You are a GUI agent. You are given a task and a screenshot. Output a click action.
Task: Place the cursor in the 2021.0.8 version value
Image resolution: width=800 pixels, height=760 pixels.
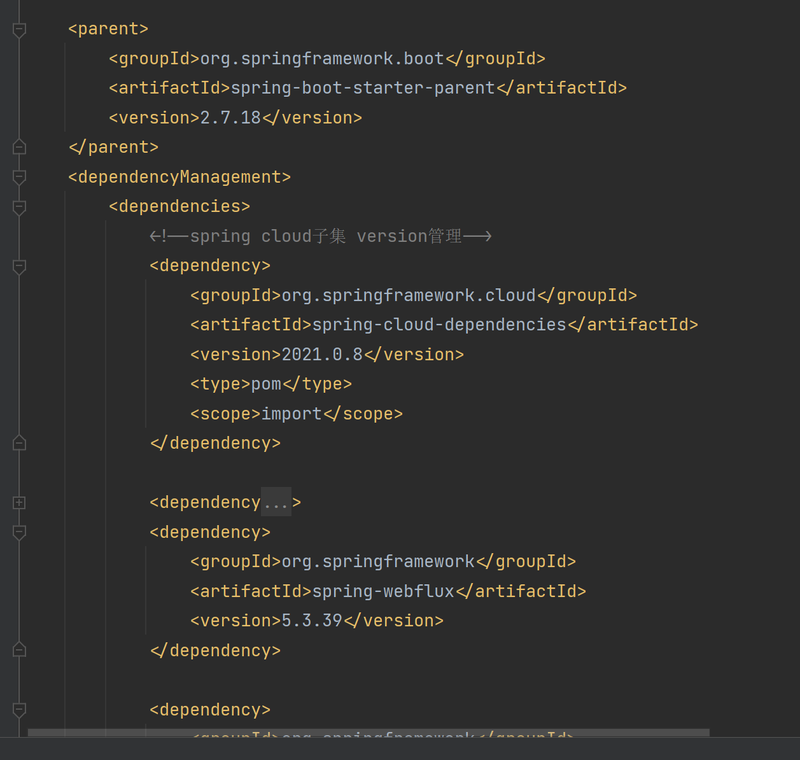click(322, 355)
